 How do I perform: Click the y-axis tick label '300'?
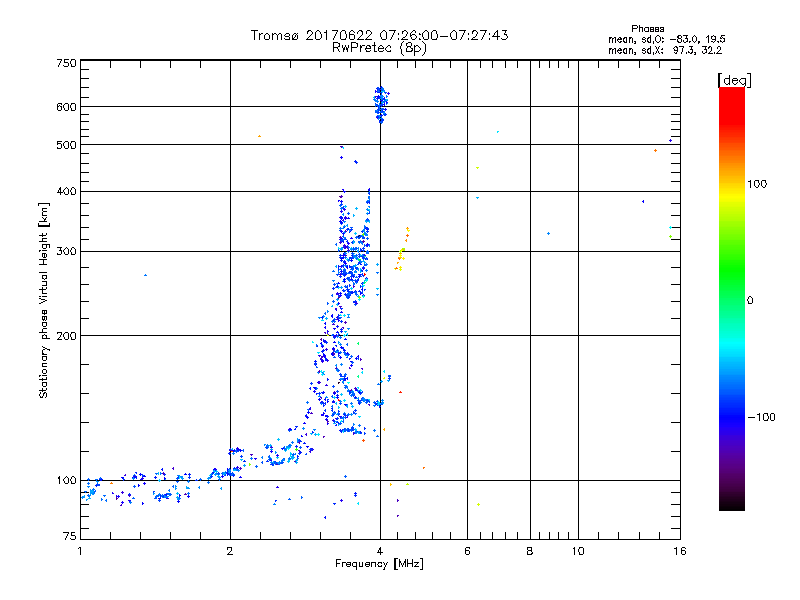tap(66, 251)
